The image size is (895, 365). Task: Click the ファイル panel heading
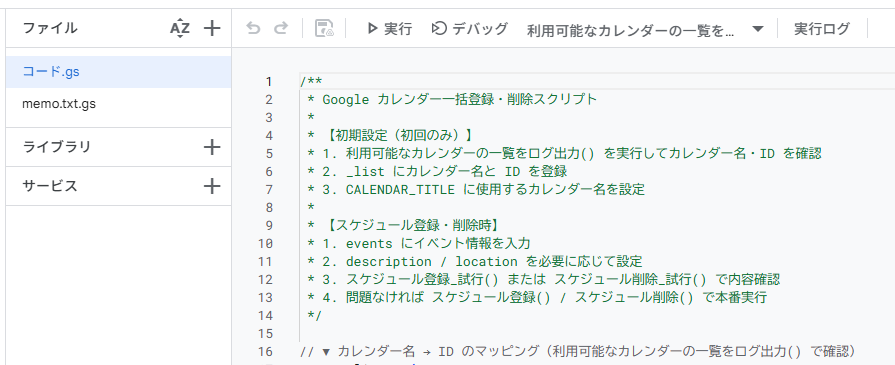(x=50, y=29)
